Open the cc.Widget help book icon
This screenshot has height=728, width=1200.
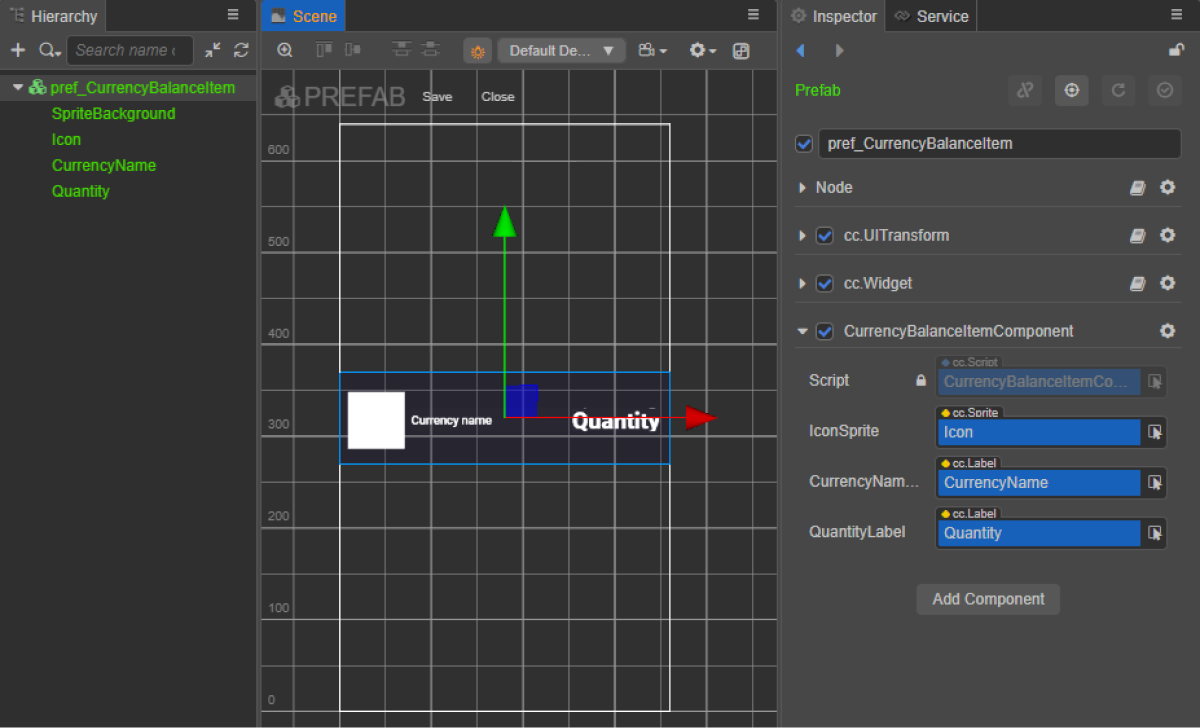tap(1137, 284)
